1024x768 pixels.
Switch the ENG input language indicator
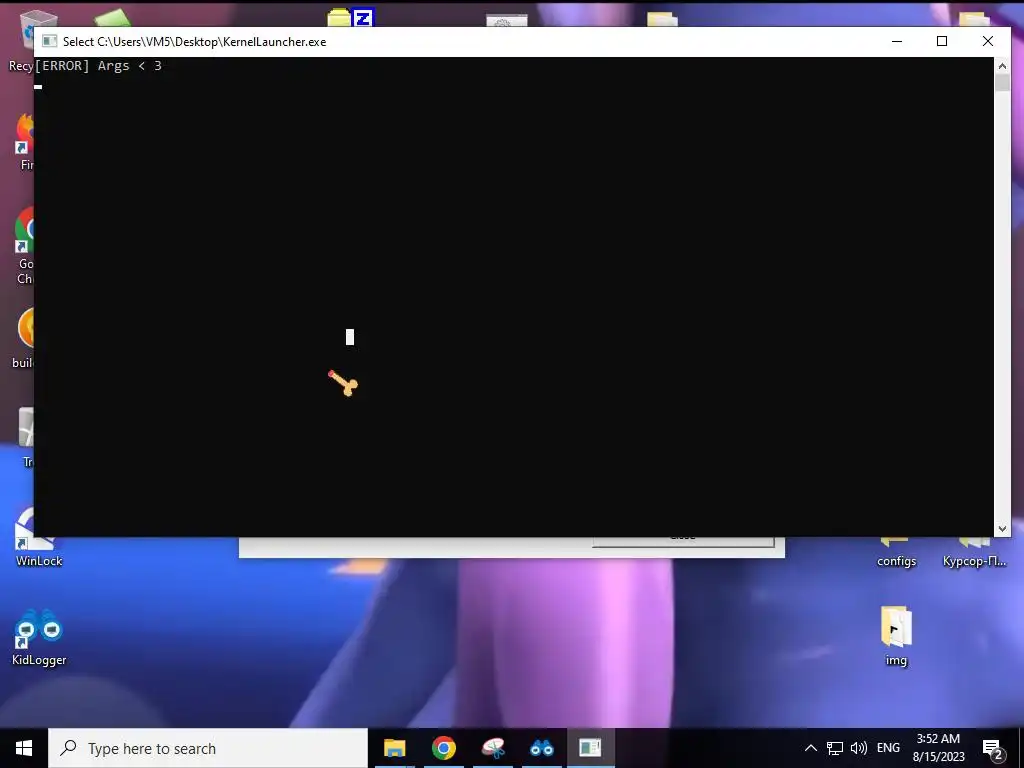pyautogui.click(x=888, y=748)
